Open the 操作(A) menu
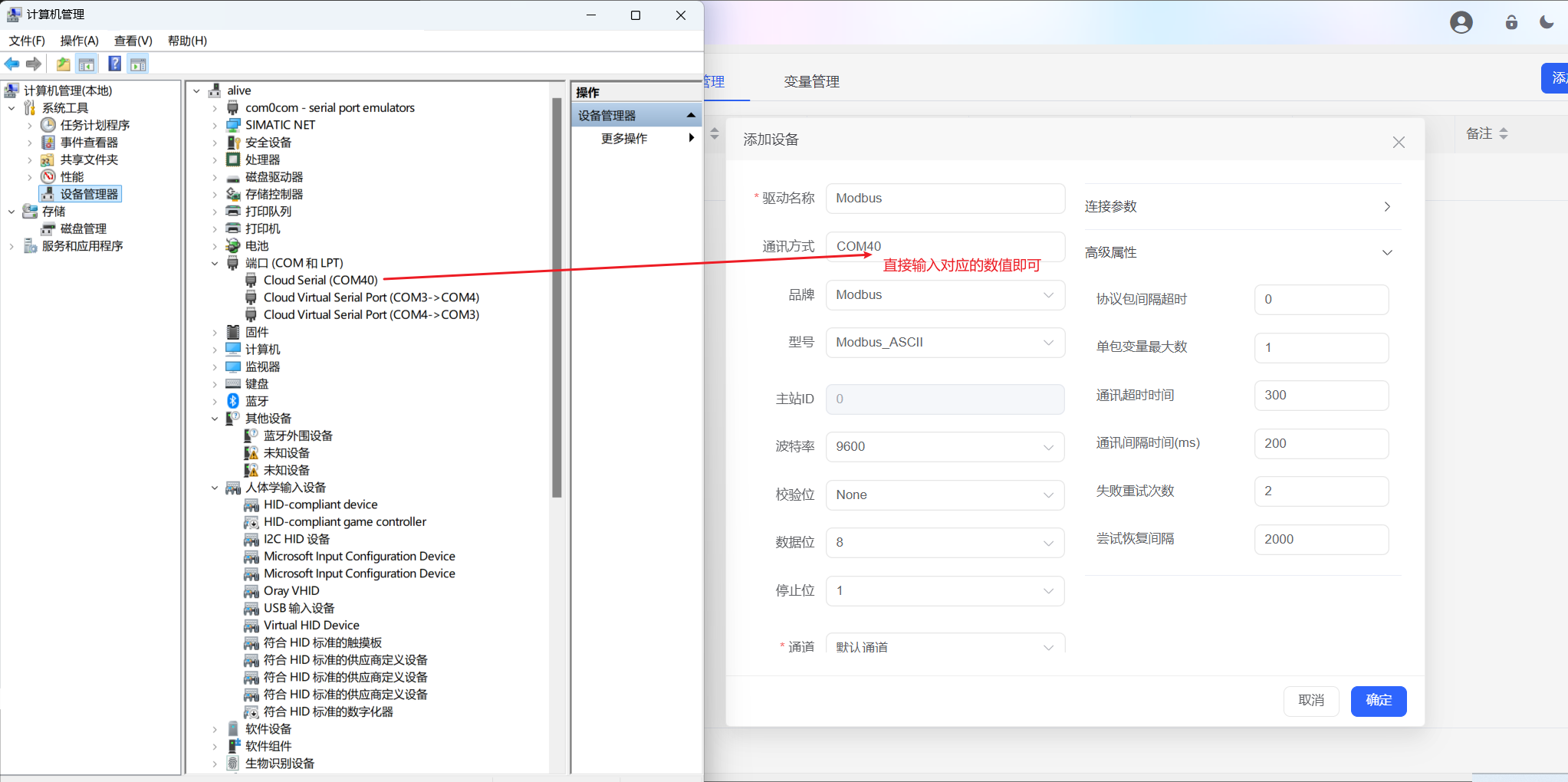1568x782 pixels. (79, 41)
